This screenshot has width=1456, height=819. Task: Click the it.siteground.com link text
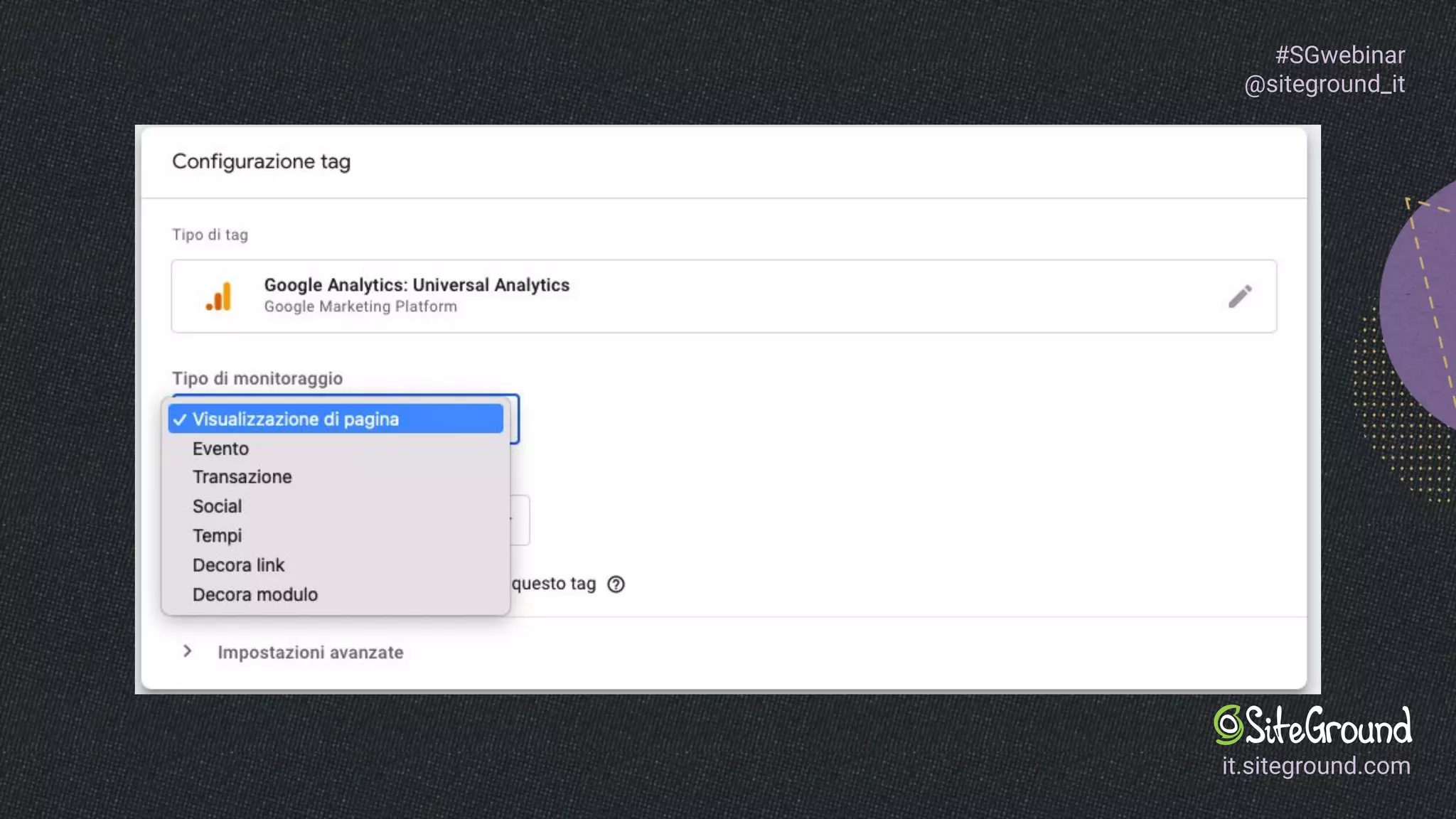(1316, 766)
